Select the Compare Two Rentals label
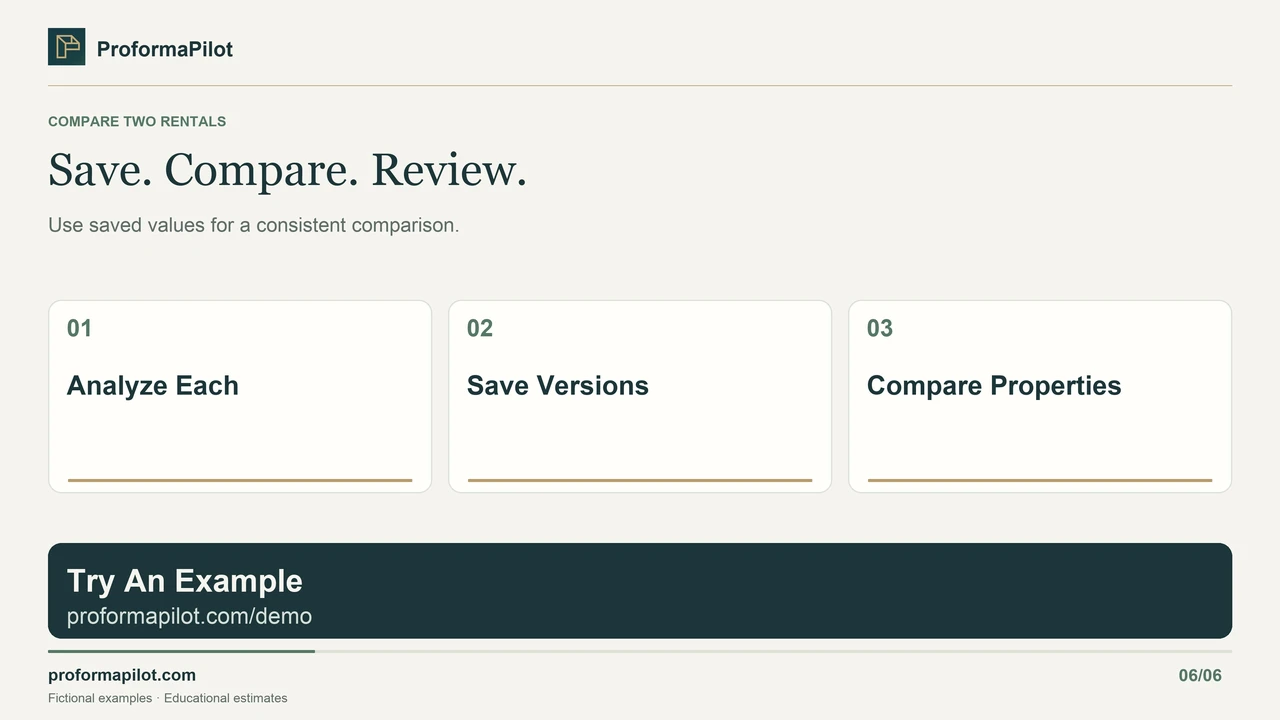Screen dimensions: 1280x720 pyautogui.click(x=137, y=121)
